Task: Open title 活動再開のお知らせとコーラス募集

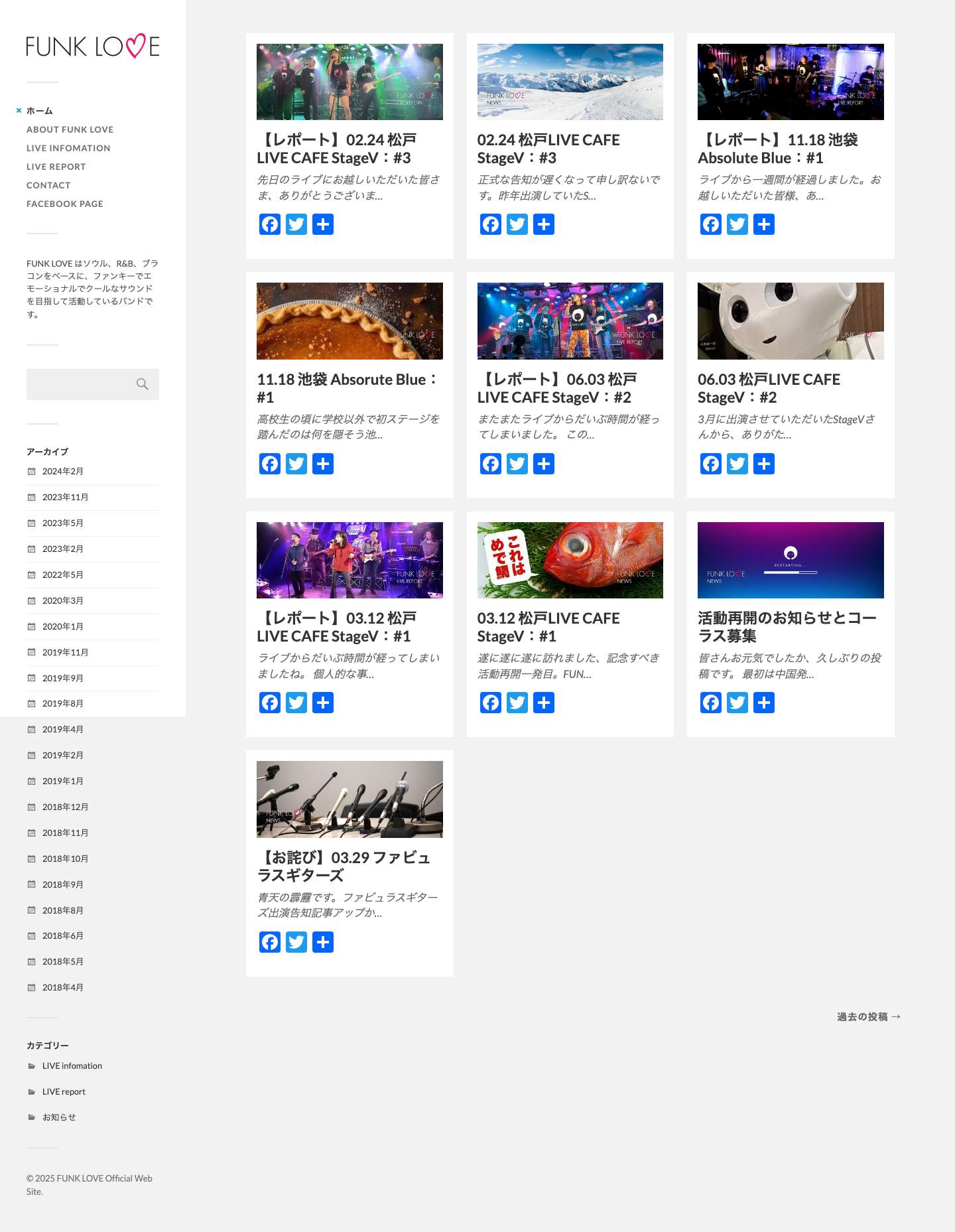Action: pos(787,627)
